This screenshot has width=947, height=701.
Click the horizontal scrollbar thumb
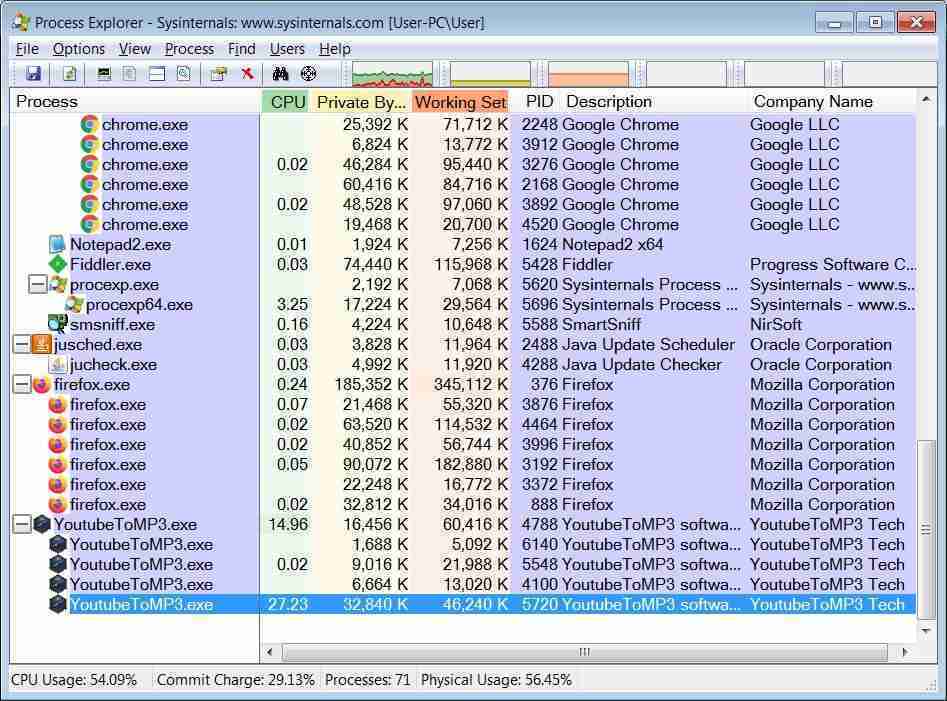(x=584, y=652)
